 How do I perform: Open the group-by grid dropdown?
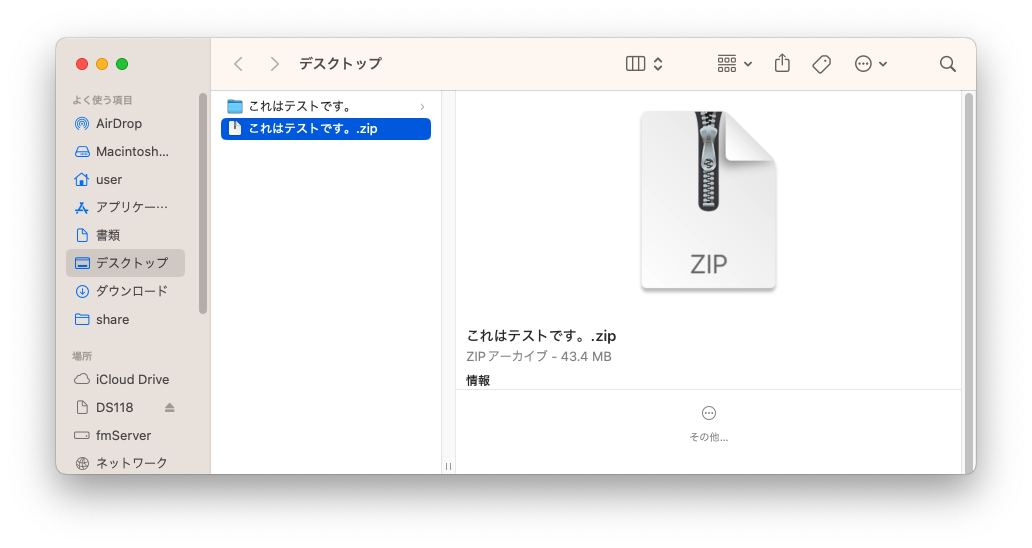tap(734, 64)
